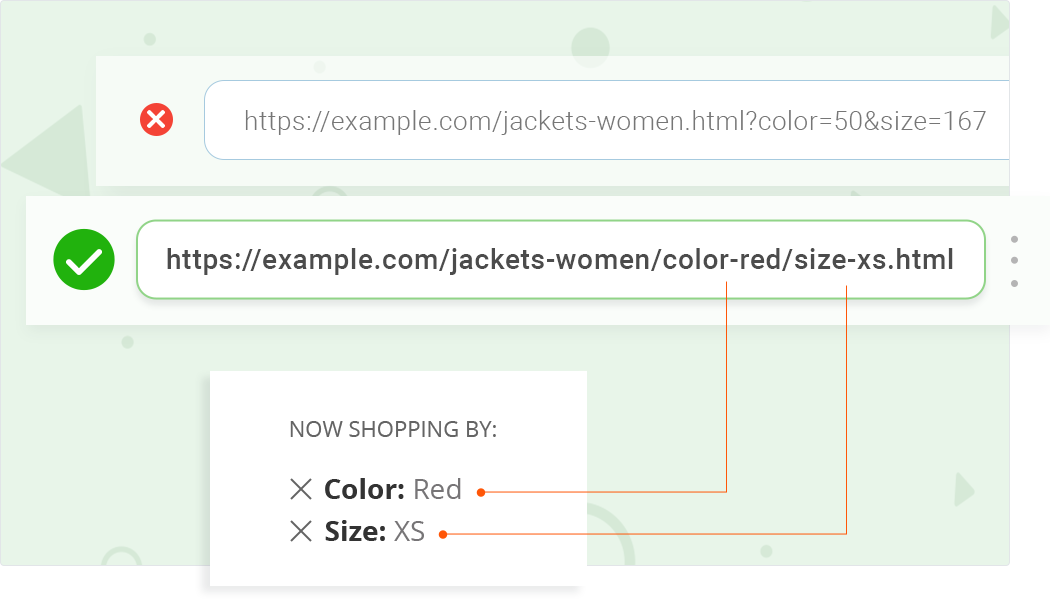Click the red X error icon
The image size is (1050, 610).
click(x=156, y=121)
